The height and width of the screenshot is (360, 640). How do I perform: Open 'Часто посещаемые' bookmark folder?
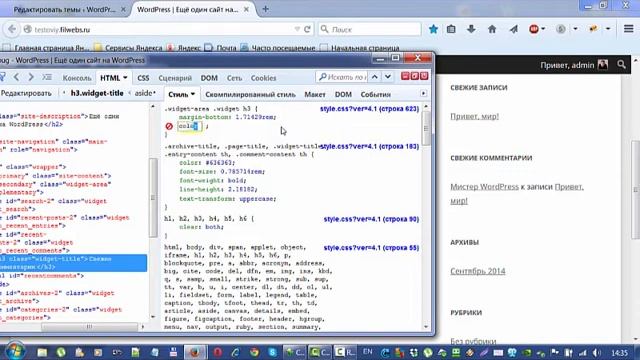(278, 48)
